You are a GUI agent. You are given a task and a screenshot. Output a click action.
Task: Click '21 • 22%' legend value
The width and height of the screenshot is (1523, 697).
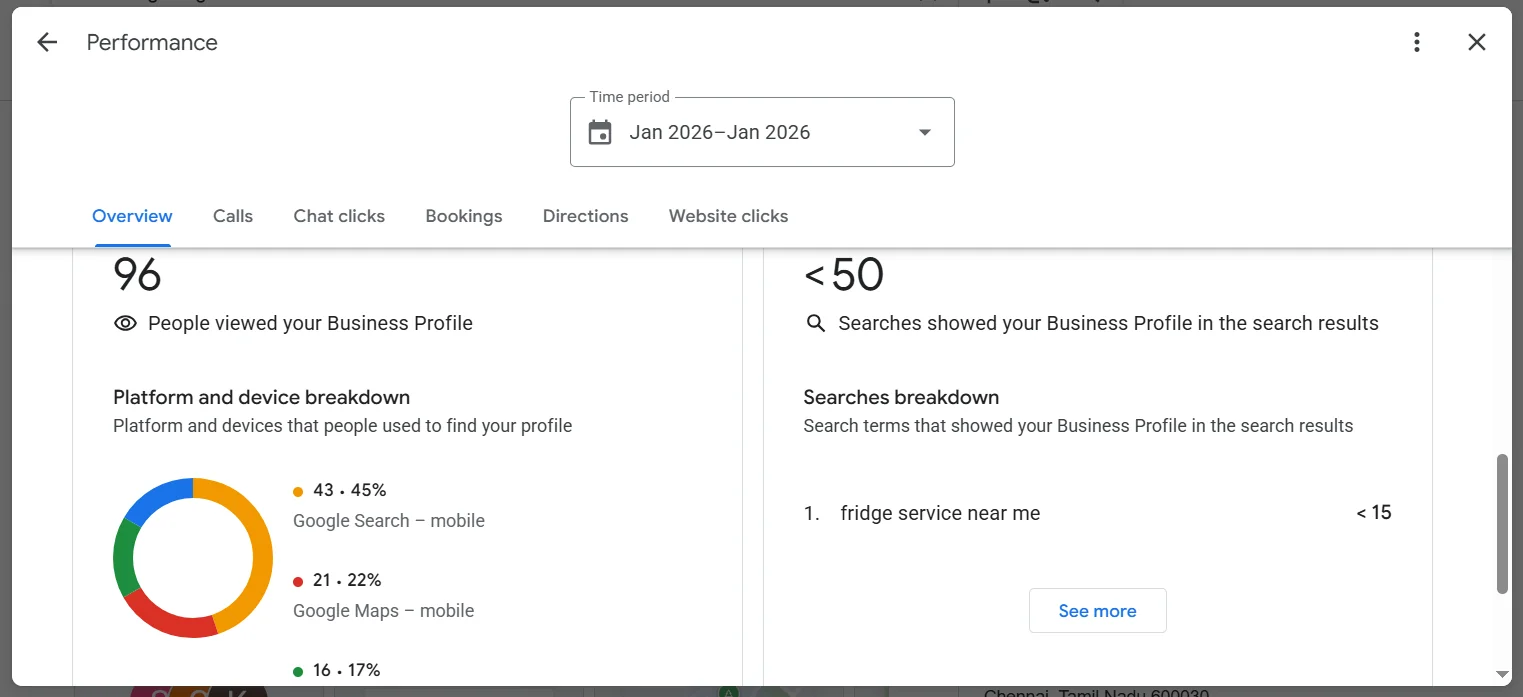pos(347,580)
